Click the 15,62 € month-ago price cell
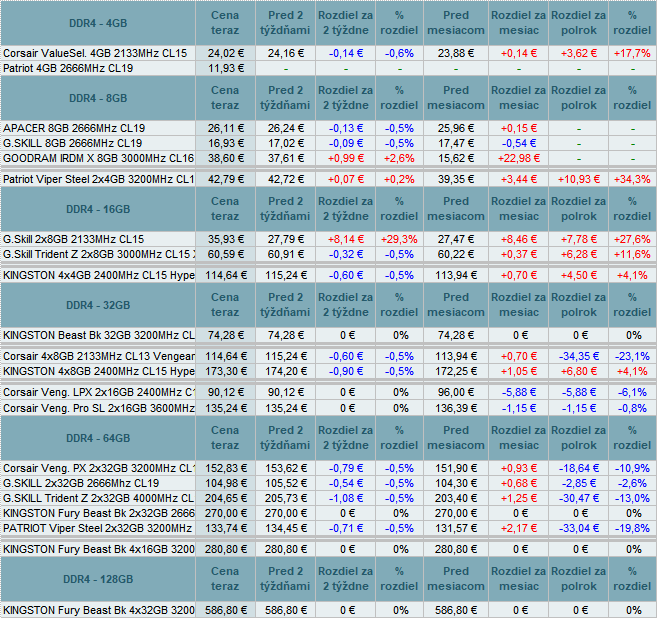 click(456, 158)
